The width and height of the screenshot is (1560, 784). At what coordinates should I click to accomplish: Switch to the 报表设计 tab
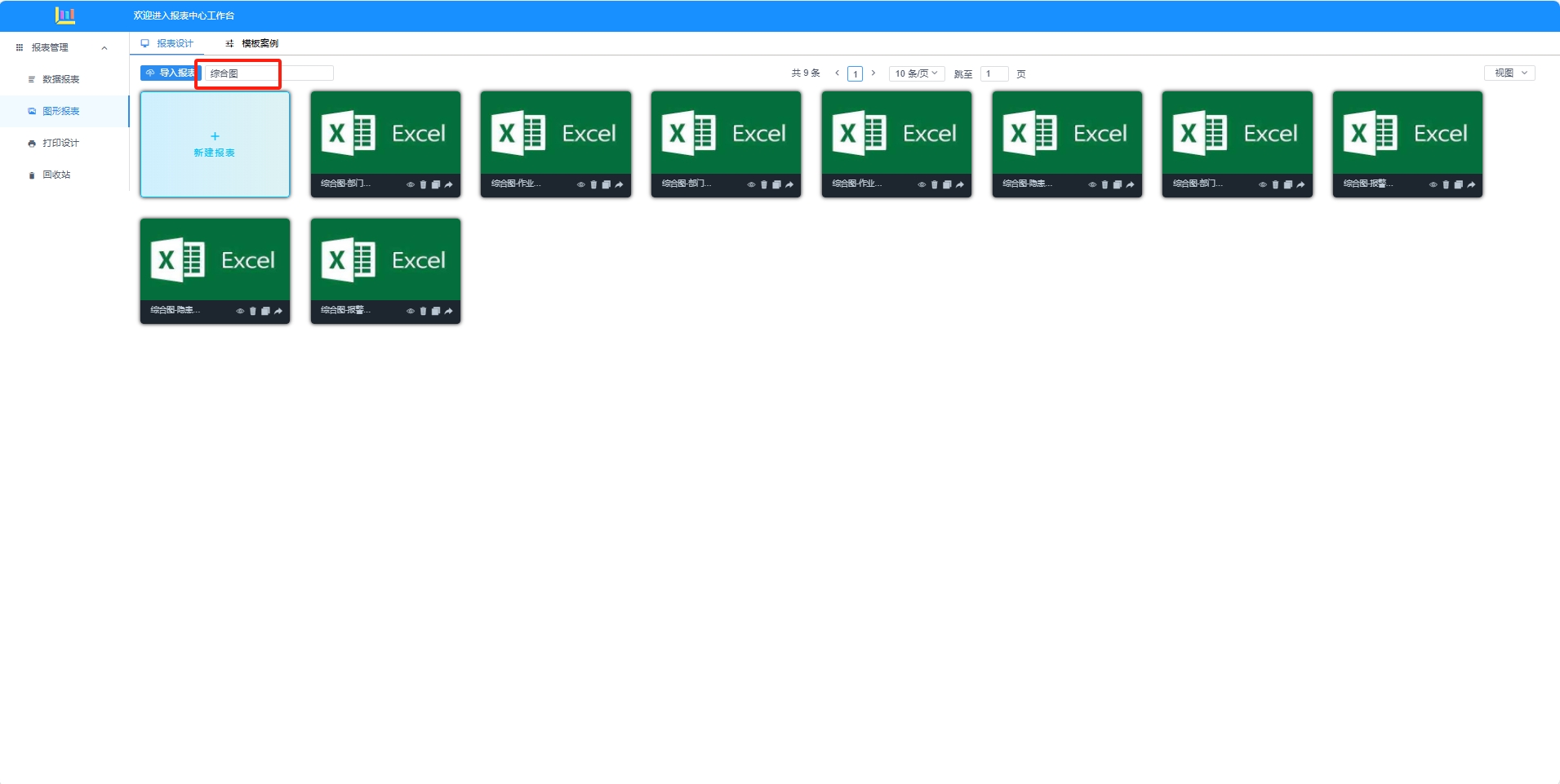(167, 43)
